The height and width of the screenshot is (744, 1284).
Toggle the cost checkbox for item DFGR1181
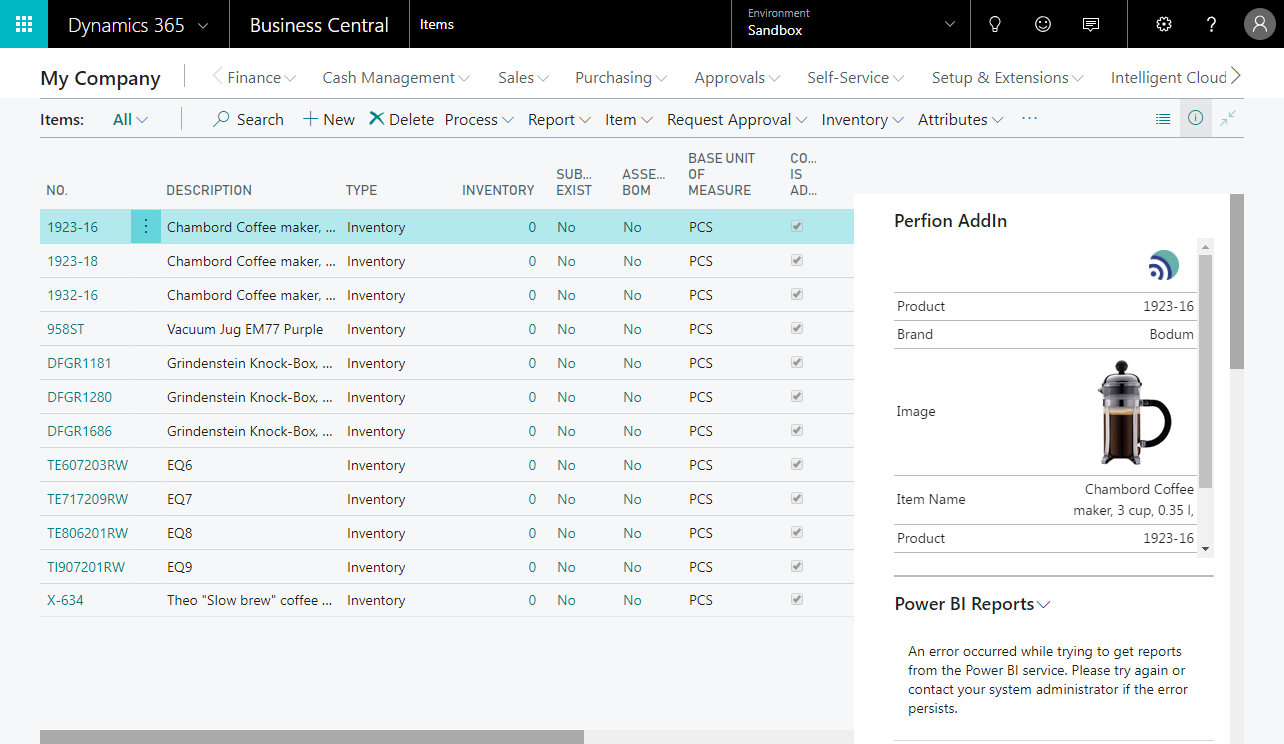pyautogui.click(x=797, y=363)
